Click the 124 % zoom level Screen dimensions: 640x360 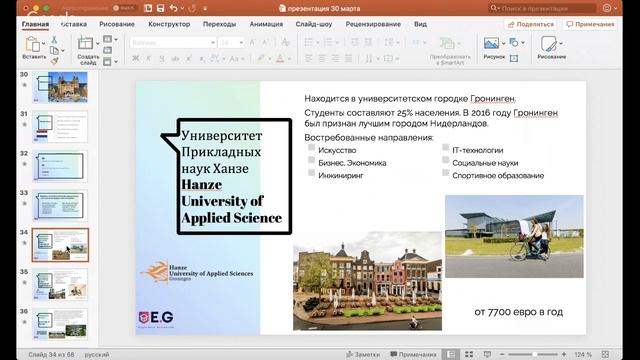583,354
